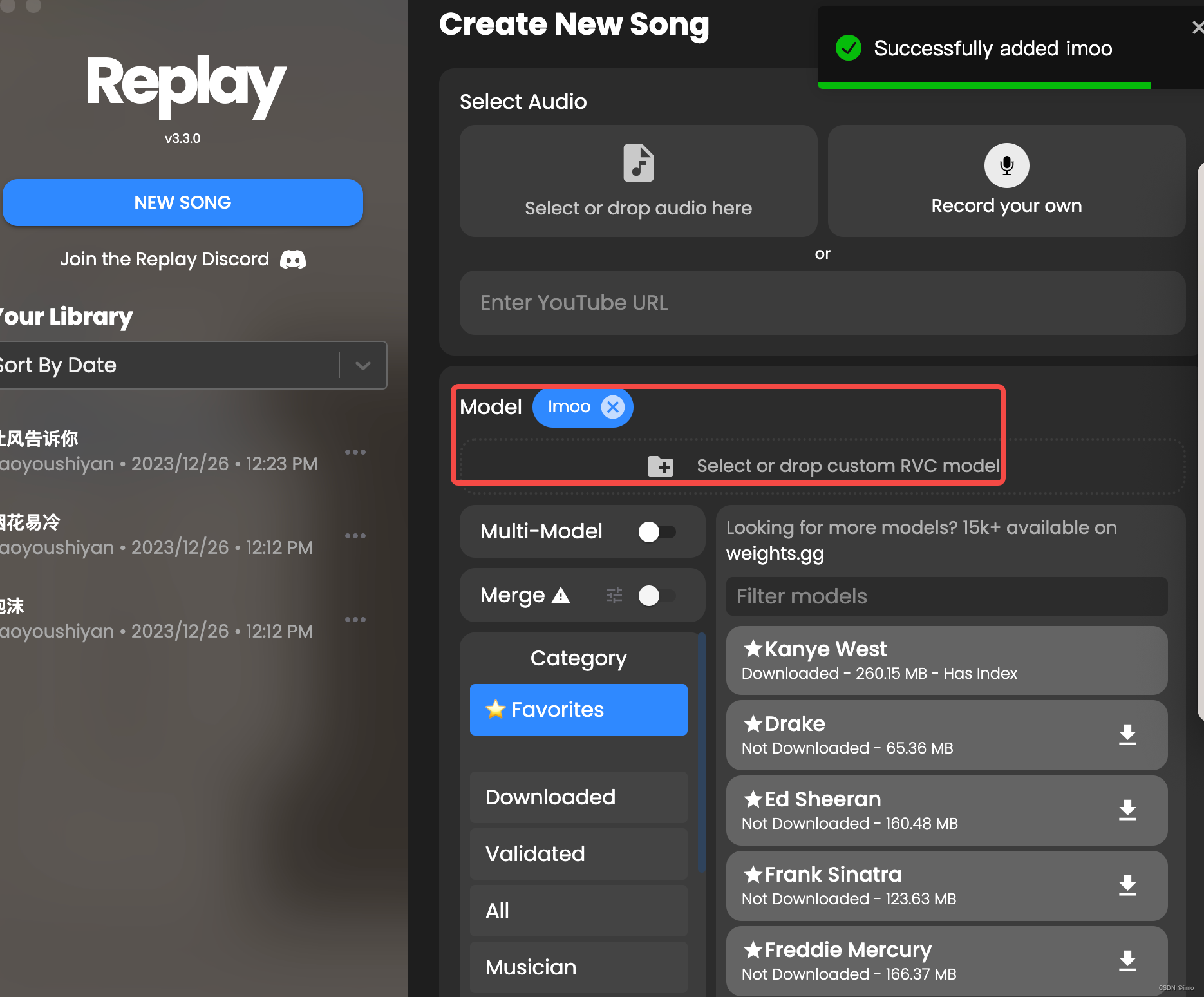Open options for the 烟花易冷 song
Viewport: 1204px width, 997px height.
click(355, 536)
